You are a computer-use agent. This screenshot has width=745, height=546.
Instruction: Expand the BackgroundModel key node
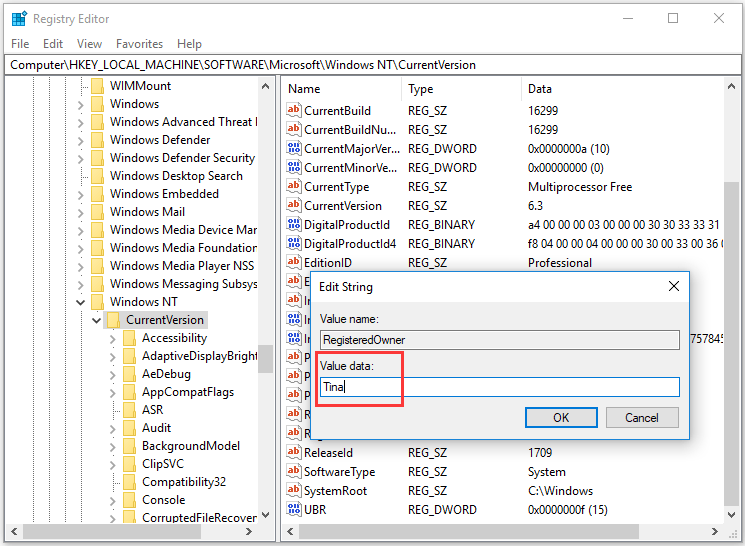tap(113, 447)
